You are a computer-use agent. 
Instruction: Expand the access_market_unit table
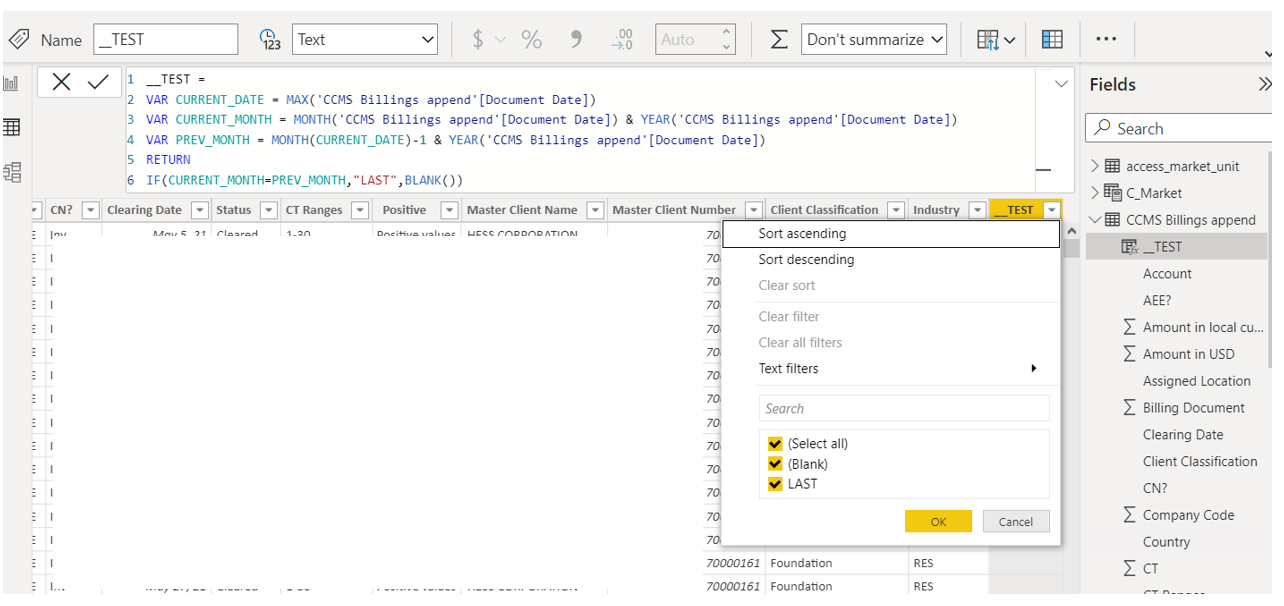coord(1095,166)
